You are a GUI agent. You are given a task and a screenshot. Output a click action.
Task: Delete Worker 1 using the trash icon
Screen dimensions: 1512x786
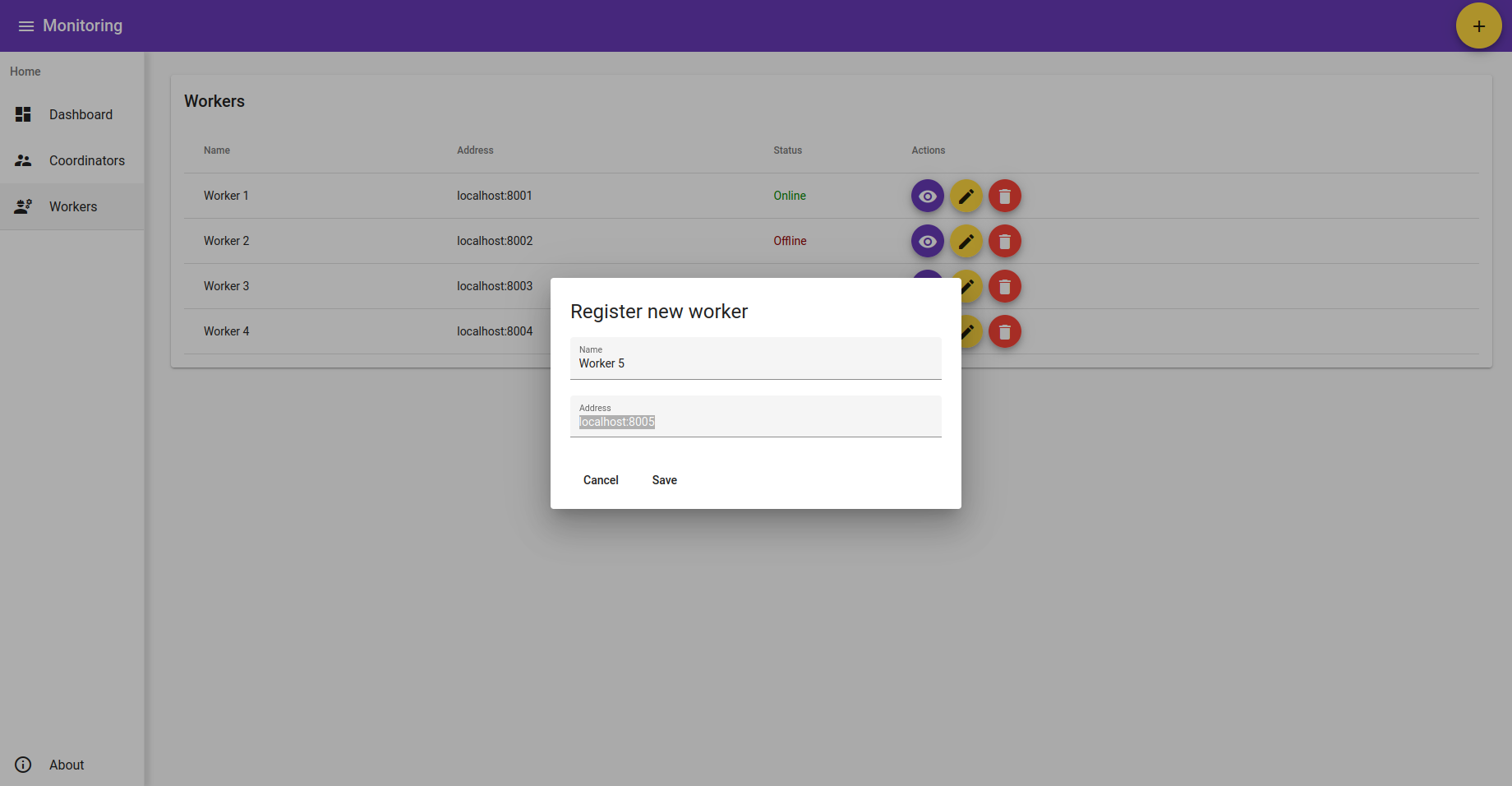tap(1004, 196)
